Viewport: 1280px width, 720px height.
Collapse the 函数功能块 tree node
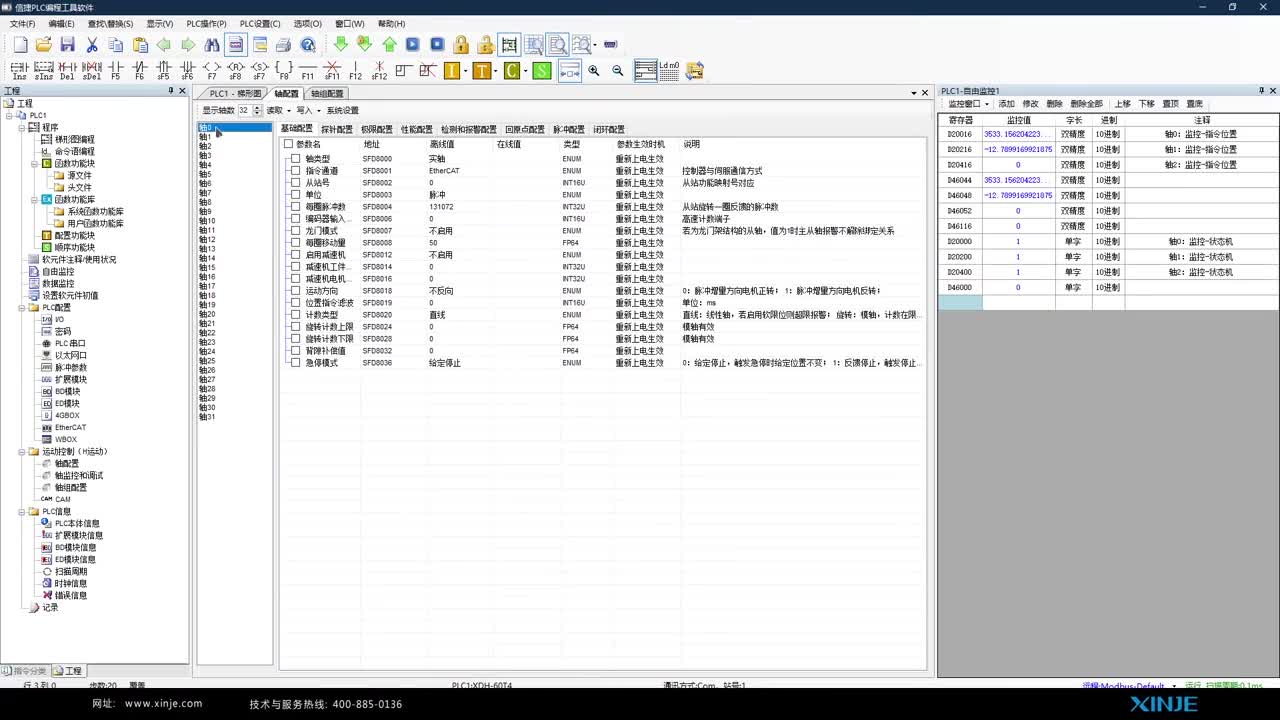point(33,163)
